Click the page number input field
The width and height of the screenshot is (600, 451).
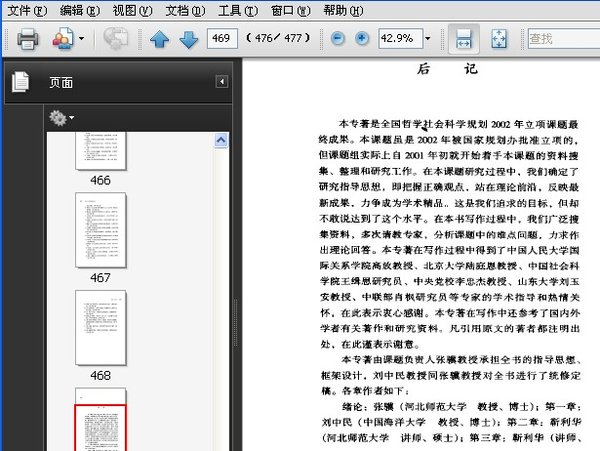coord(221,39)
